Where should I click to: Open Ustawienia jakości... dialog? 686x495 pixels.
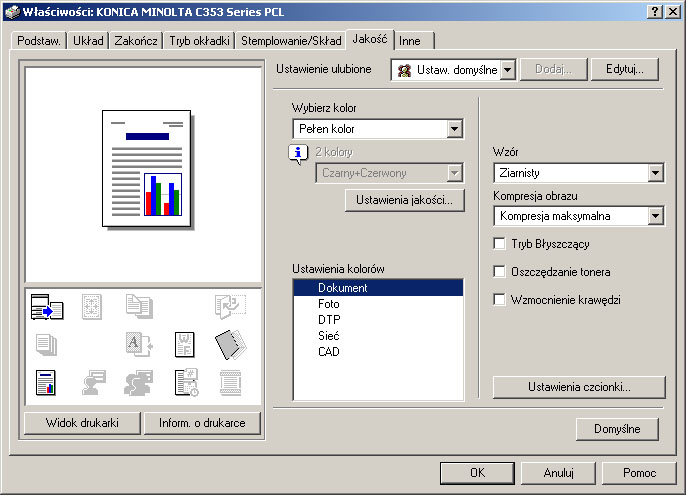(x=404, y=200)
